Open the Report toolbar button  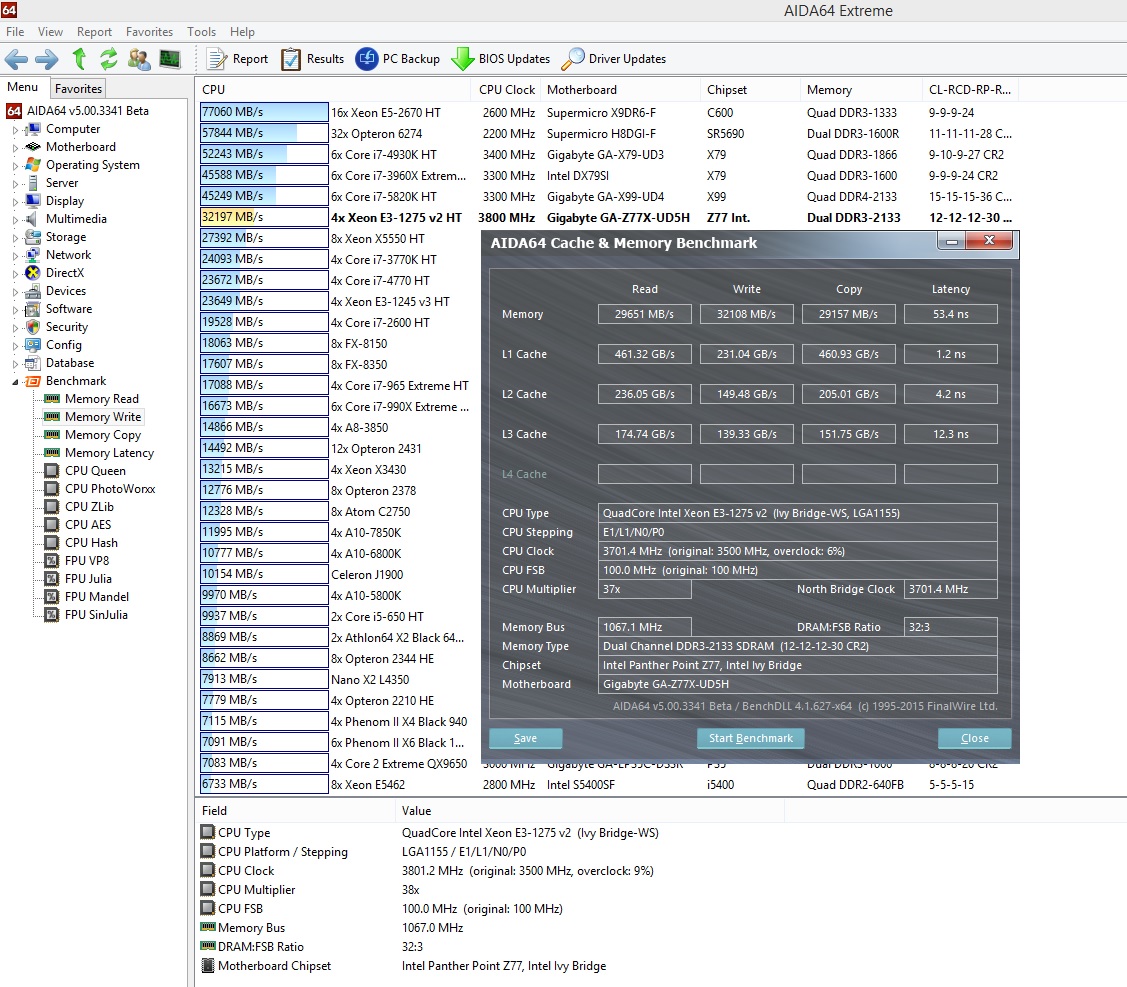pos(237,59)
